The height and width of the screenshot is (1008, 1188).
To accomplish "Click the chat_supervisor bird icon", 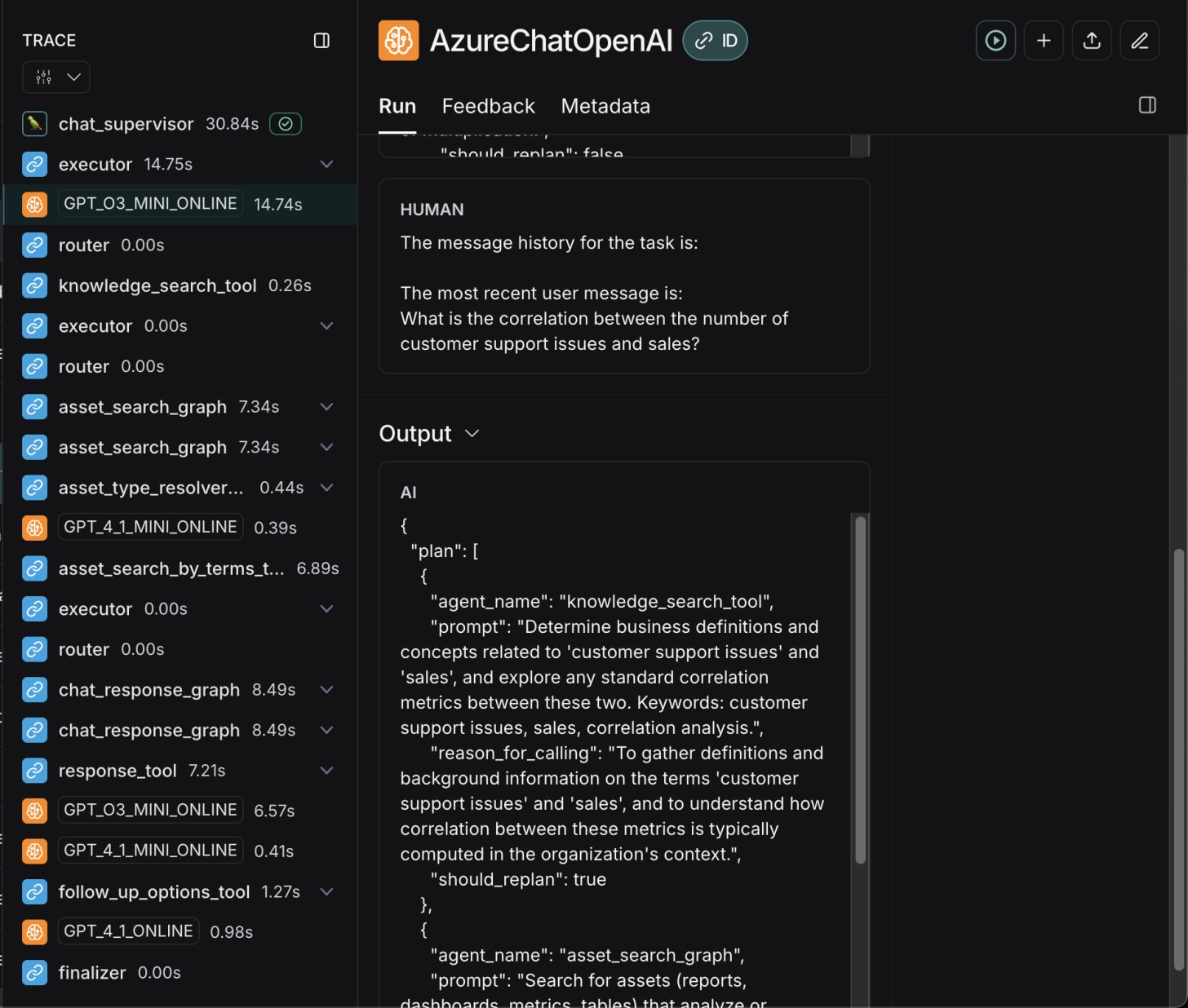I will pos(34,124).
